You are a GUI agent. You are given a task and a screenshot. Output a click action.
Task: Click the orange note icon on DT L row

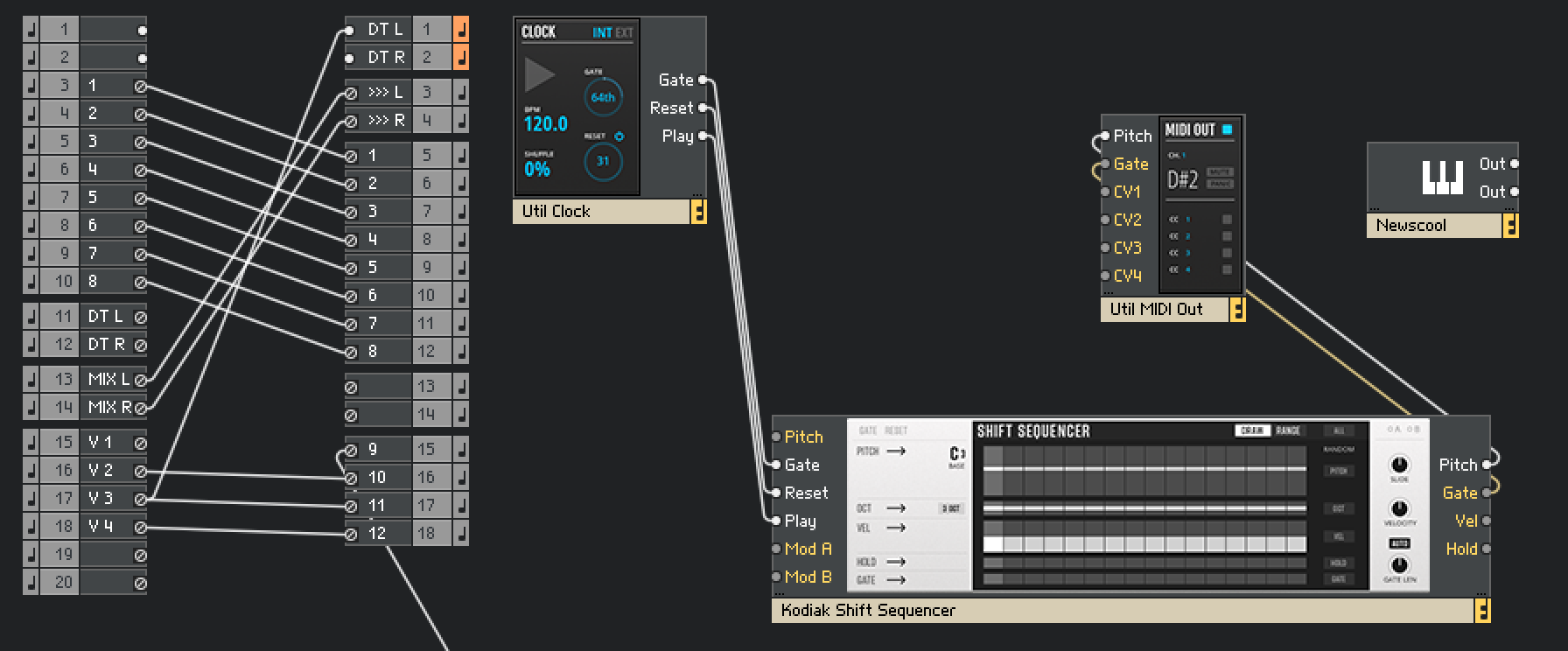pos(461,30)
